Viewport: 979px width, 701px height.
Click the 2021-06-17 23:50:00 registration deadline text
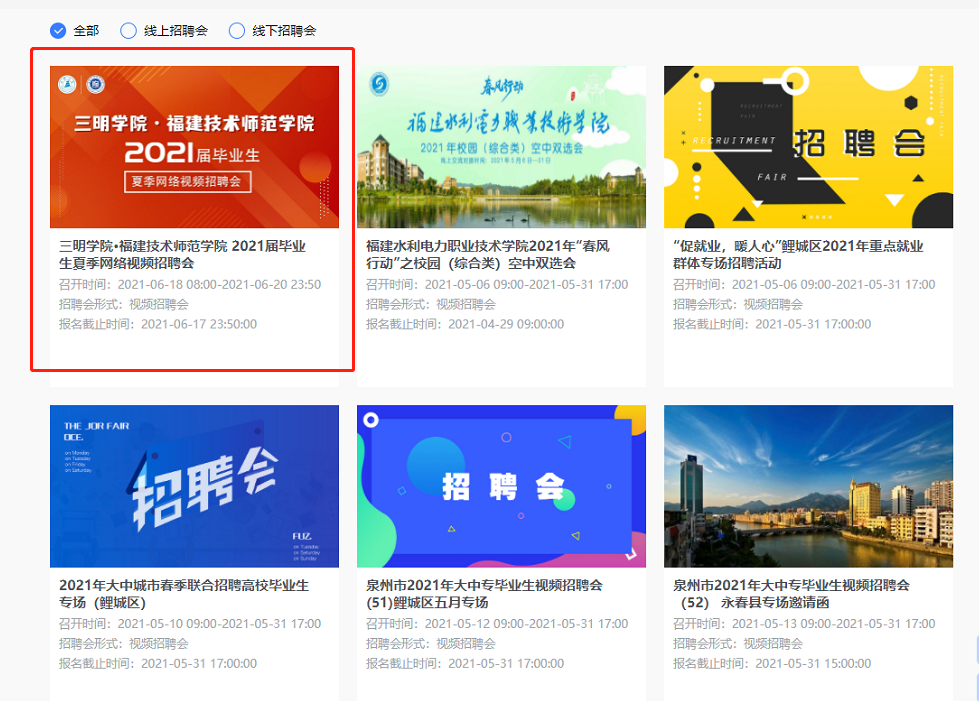pyautogui.click(x=198, y=324)
